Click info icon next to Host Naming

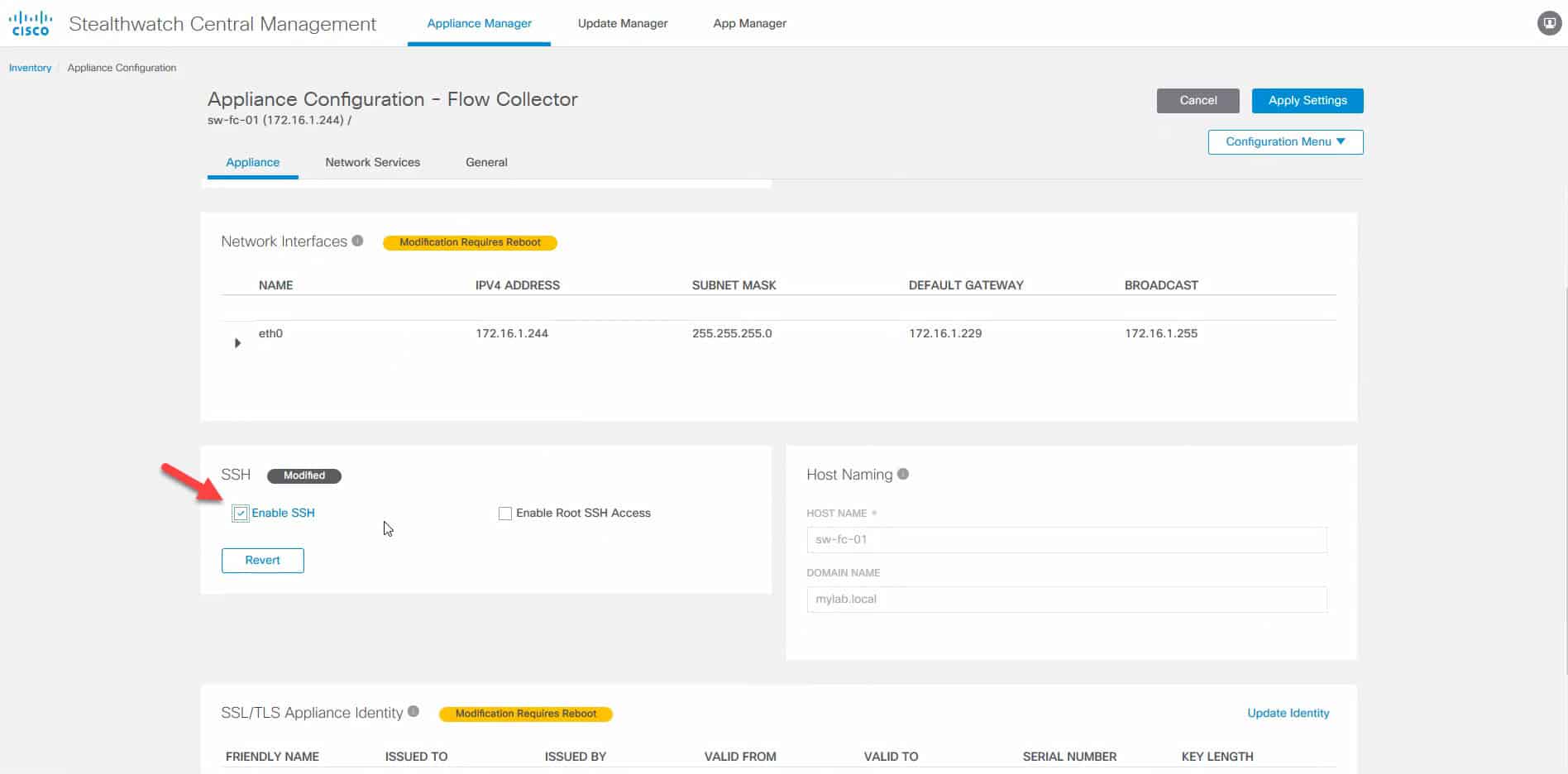click(903, 474)
